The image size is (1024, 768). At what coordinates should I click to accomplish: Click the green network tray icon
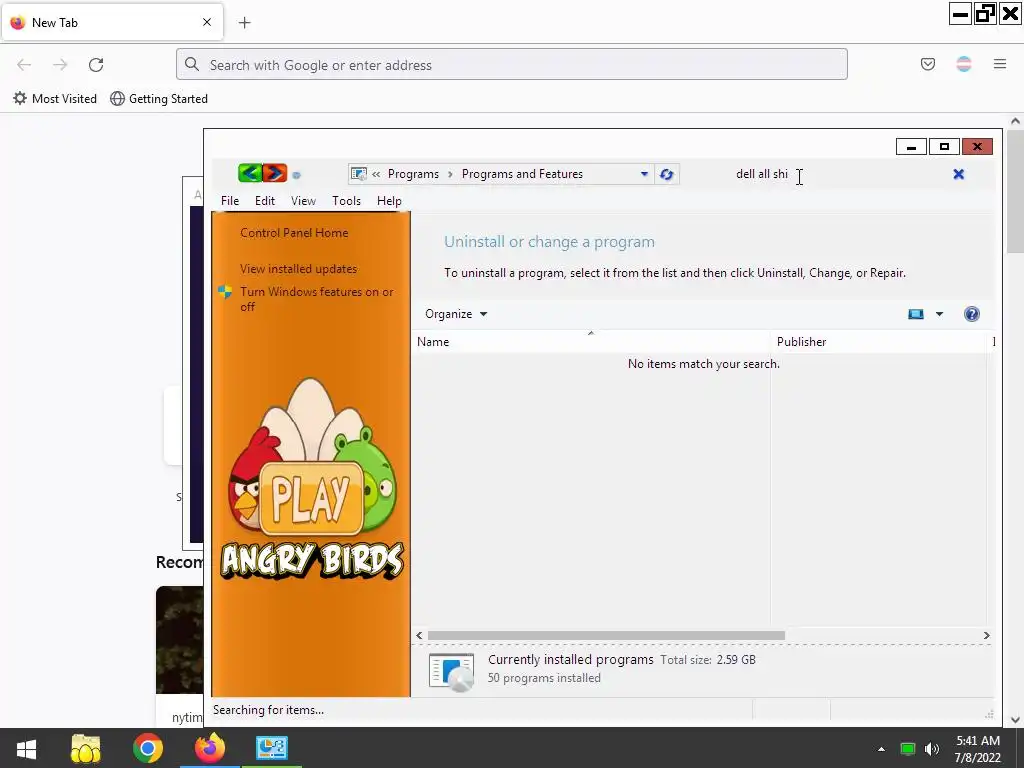[908, 749]
